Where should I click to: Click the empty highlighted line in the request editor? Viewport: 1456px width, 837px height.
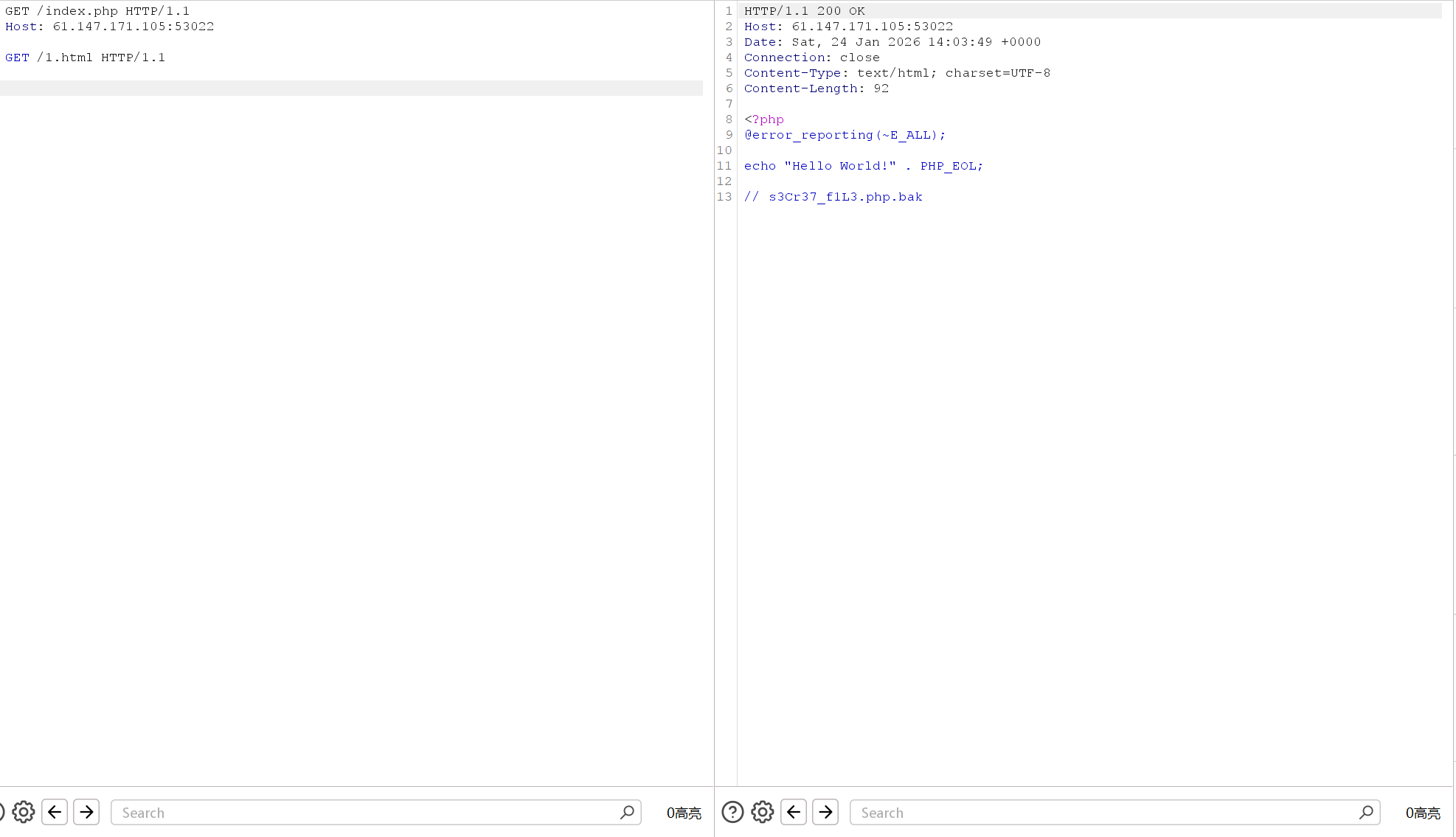coord(350,88)
